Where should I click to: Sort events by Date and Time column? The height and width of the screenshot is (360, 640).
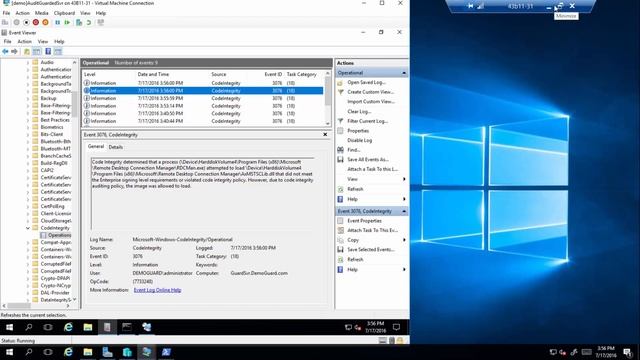153,74
